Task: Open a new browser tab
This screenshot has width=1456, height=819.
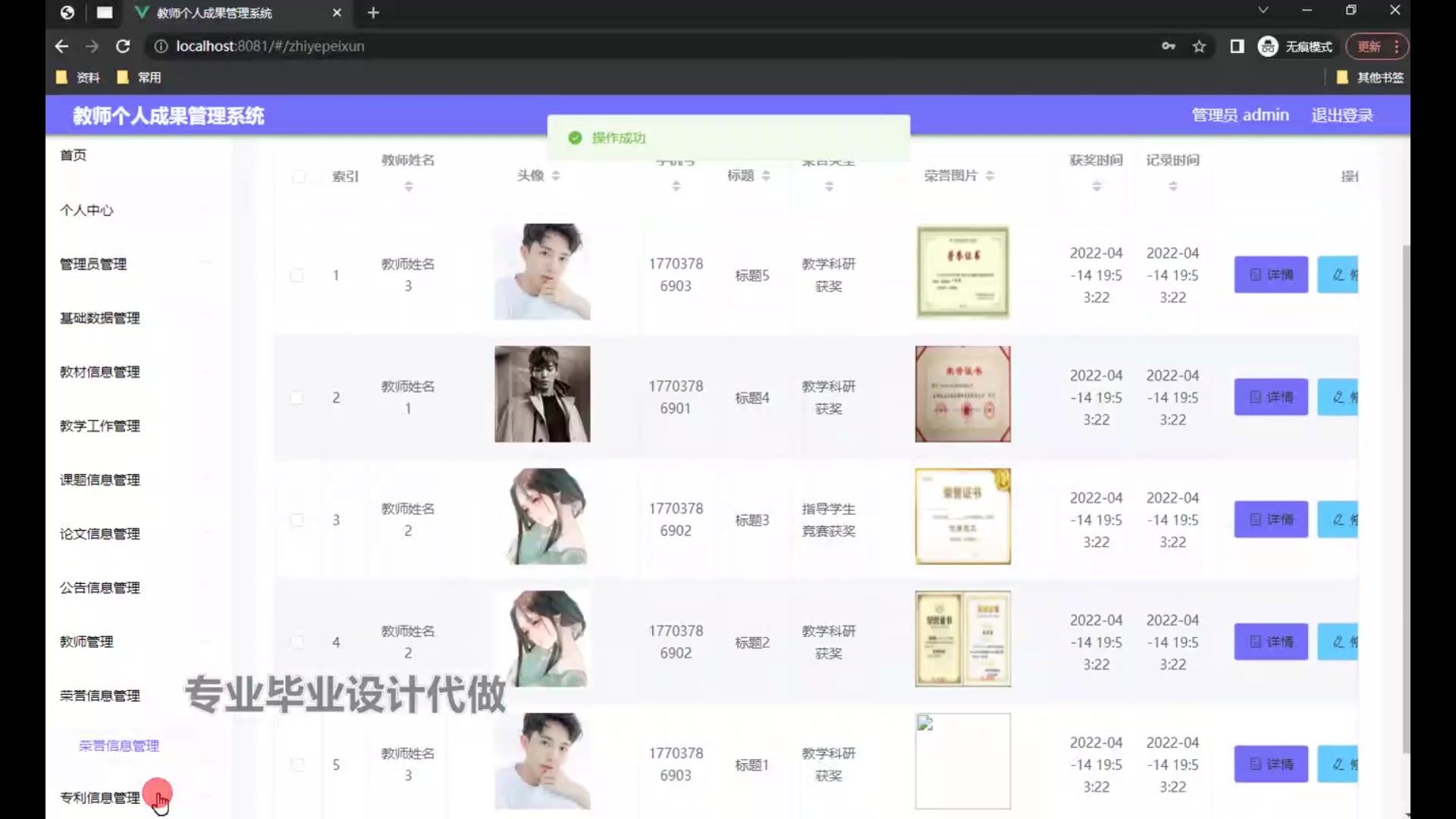Action: 373,13
